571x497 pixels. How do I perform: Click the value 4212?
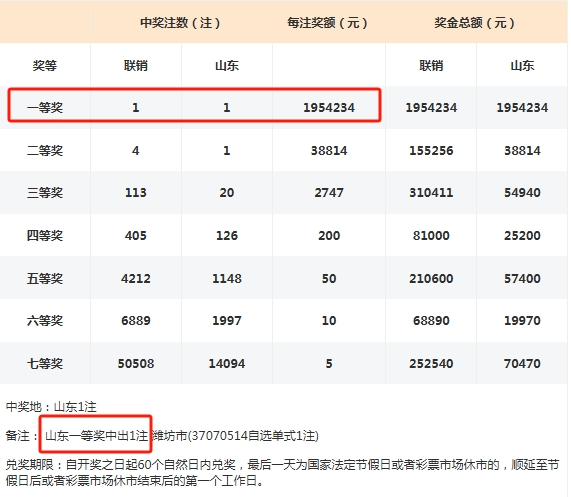point(136,279)
